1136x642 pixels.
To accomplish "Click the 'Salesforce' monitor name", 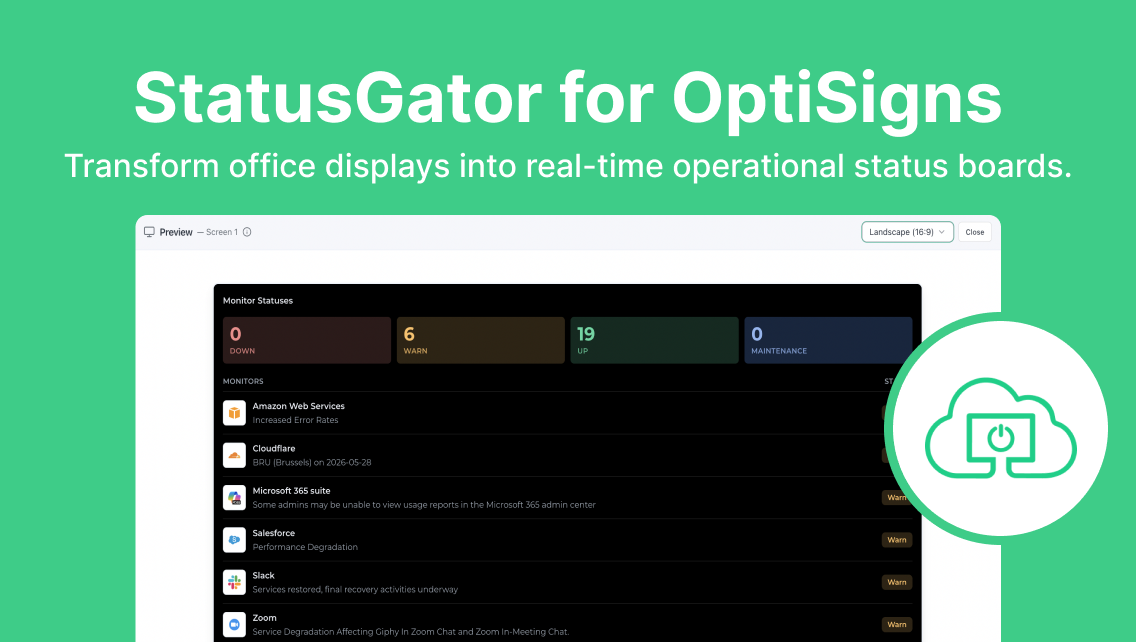I will point(273,533).
